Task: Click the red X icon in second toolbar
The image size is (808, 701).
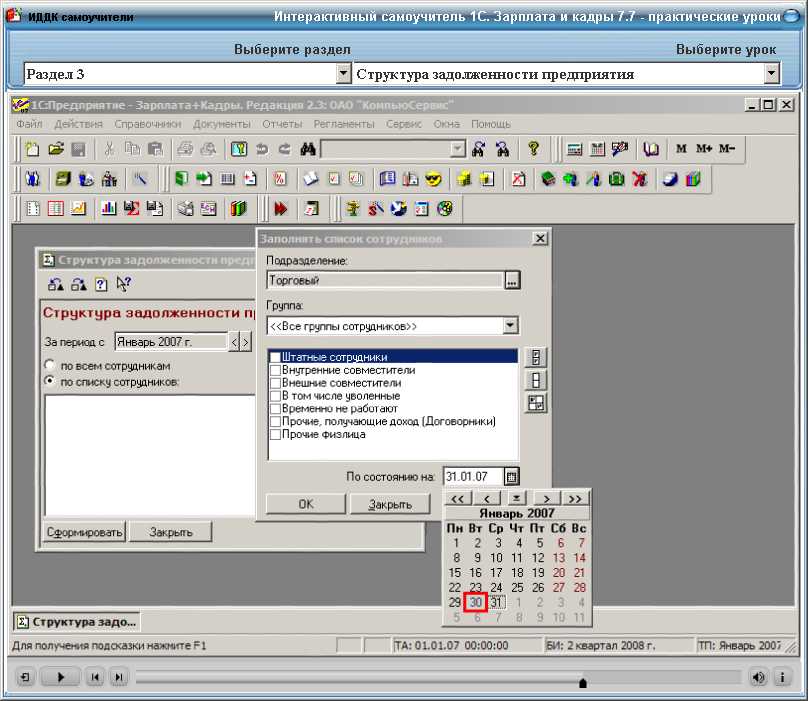Action: tap(639, 179)
